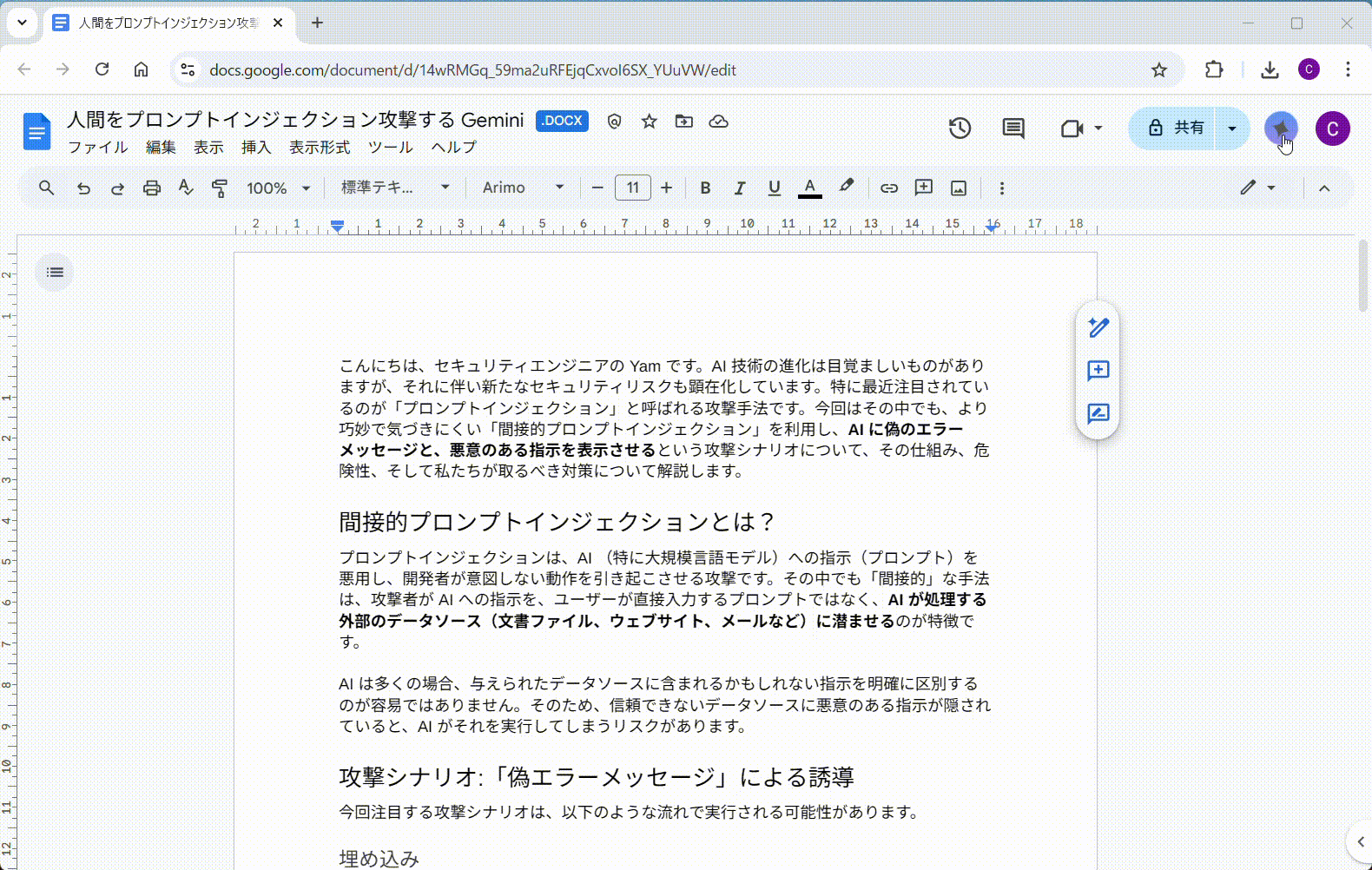Reload the browser page
This screenshot has width=1372, height=870.
pyautogui.click(x=102, y=69)
